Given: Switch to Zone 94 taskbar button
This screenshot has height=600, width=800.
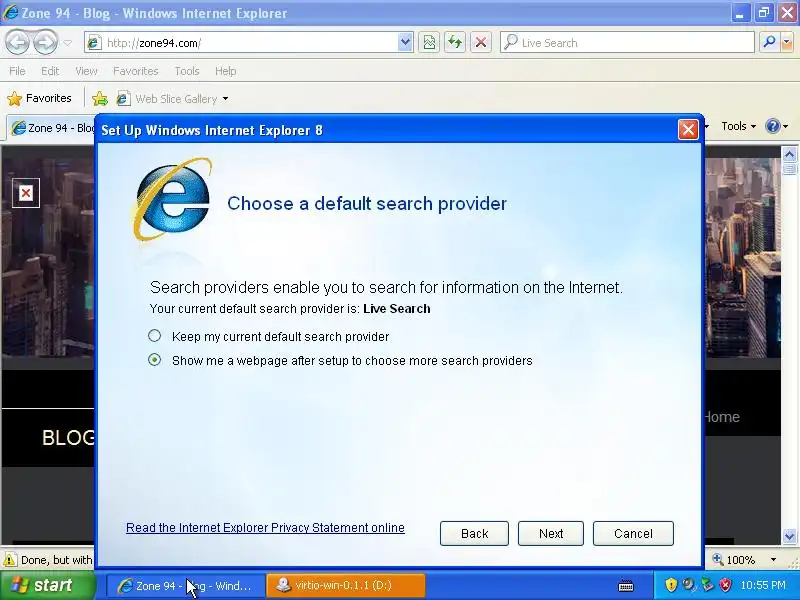Looking at the screenshot, I should click(186, 586).
